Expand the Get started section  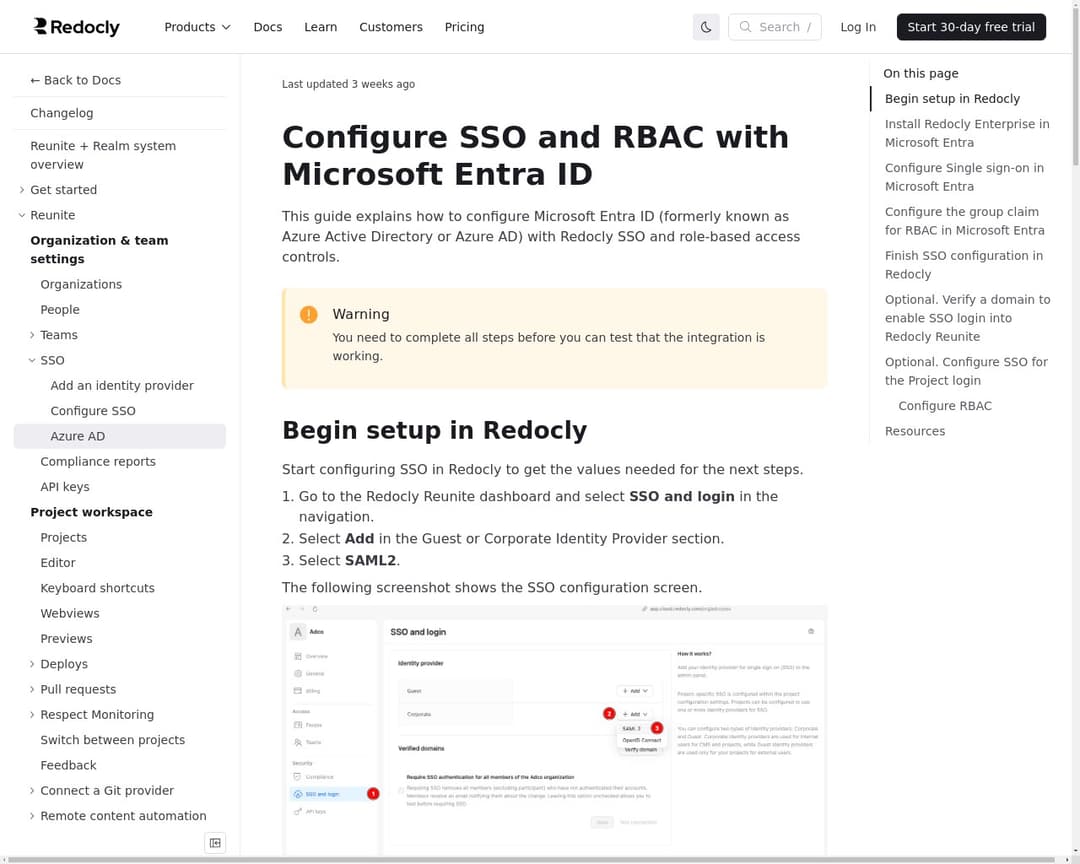coord(63,189)
